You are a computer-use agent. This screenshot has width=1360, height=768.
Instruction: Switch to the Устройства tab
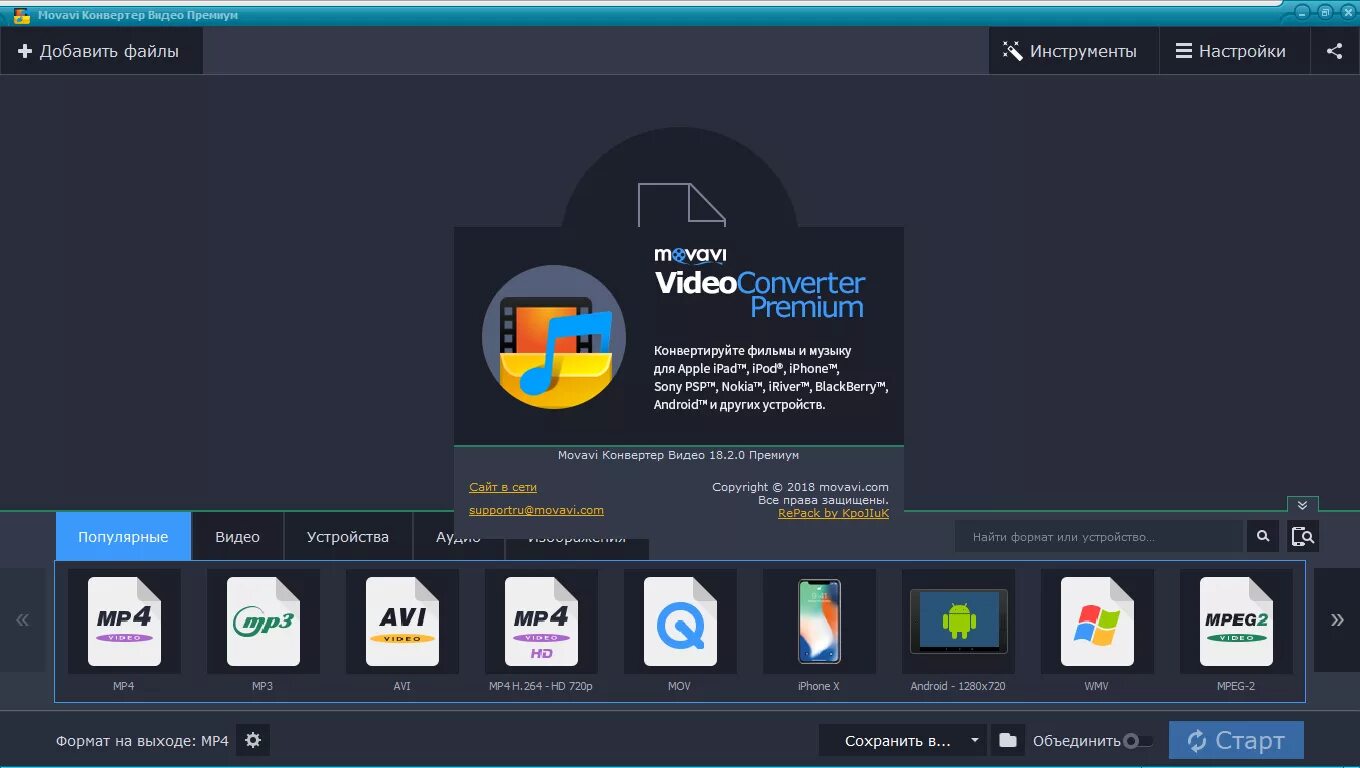point(348,537)
